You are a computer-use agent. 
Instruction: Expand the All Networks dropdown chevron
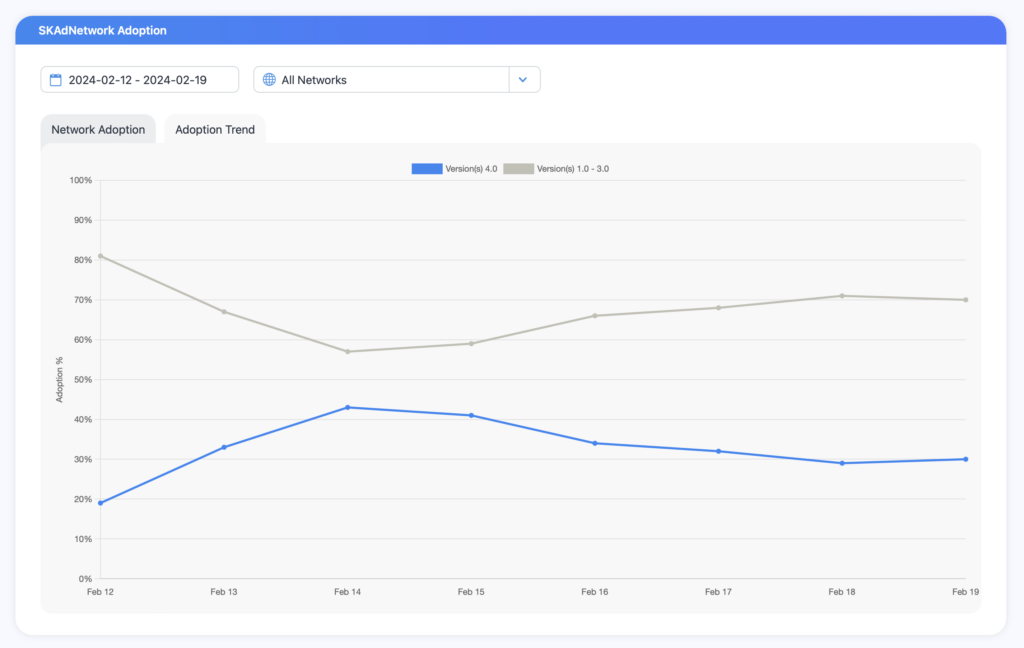pyautogui.click(x=523, y=80)
